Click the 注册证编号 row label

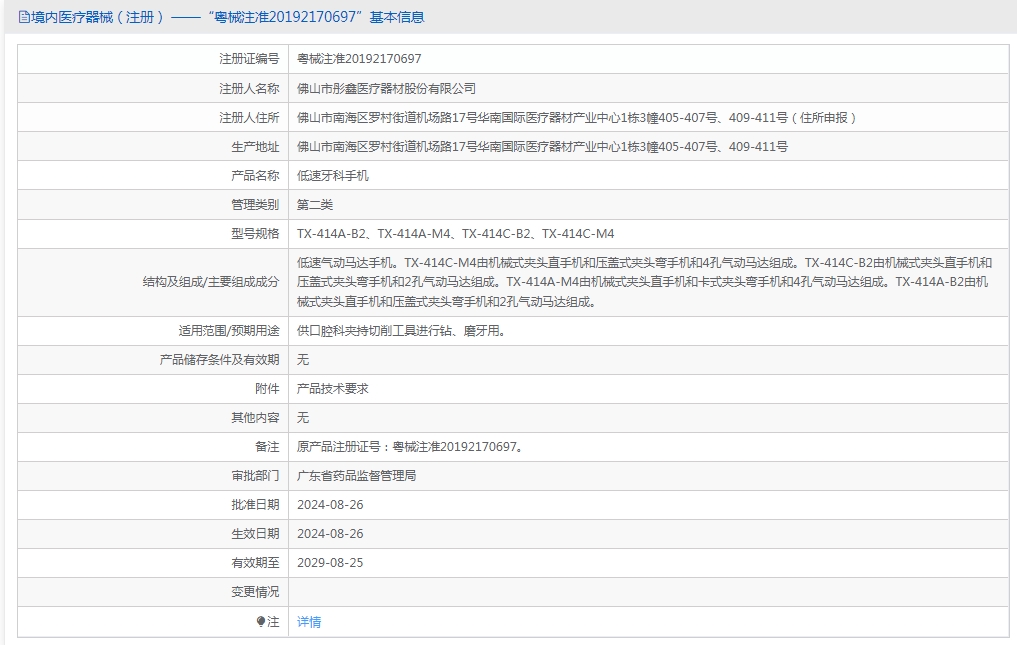[x=249, y=59]
